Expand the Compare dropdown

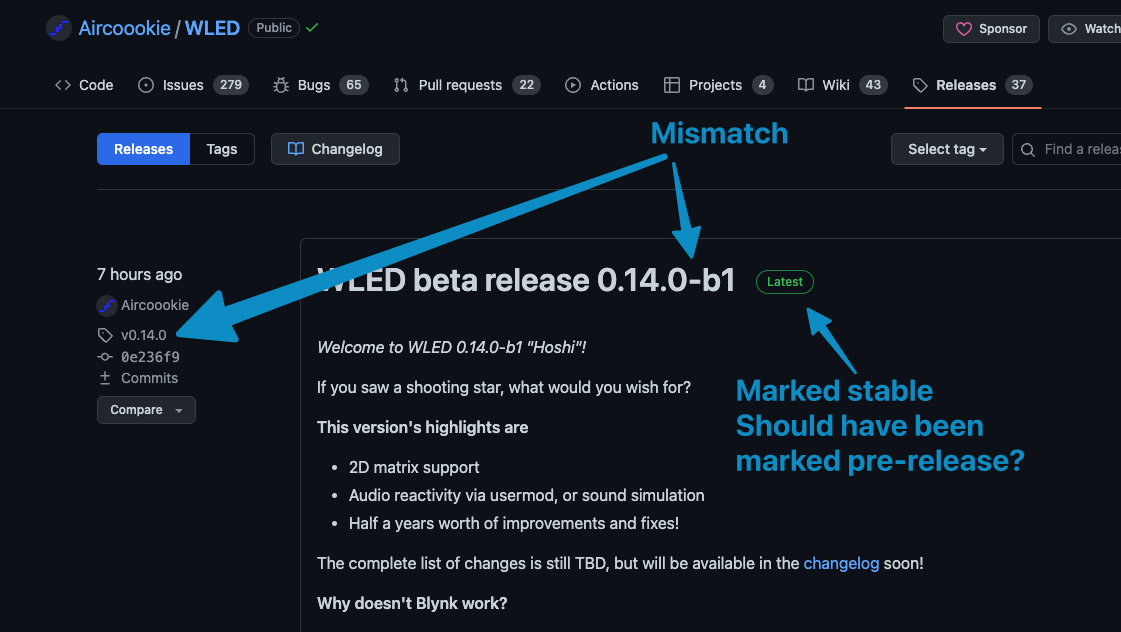click(146, 409)
